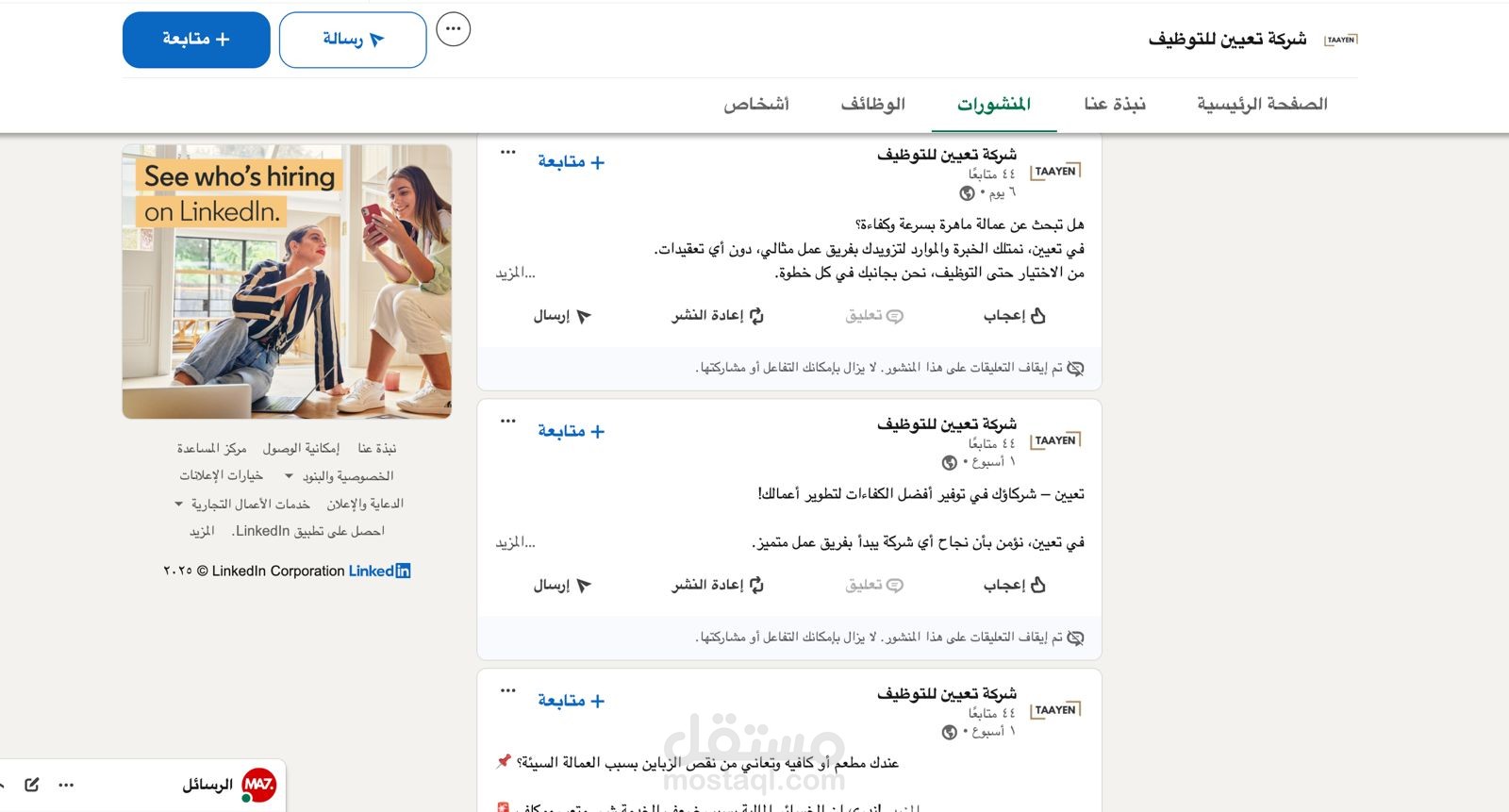This screenshot has width=1509, height=812.
Task: Click احصل على تطبيق LinkedIn link
Action: [309, 531]
